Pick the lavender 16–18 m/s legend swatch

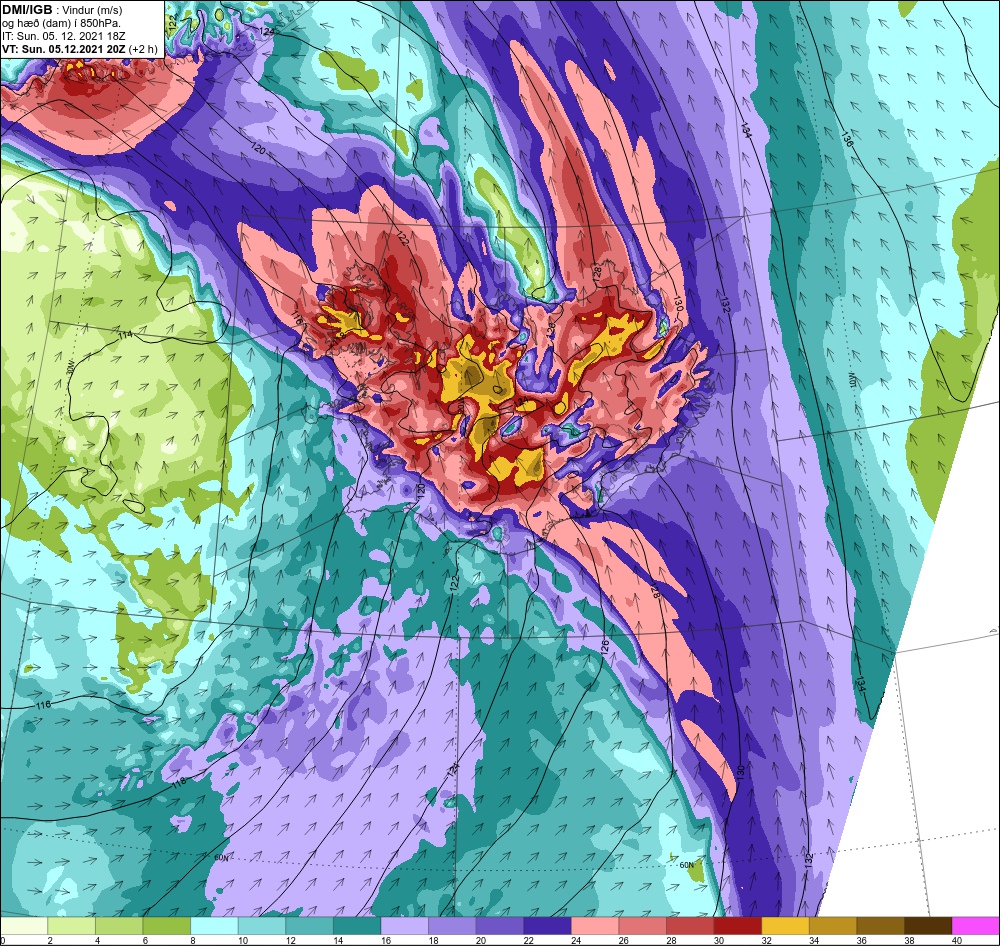[x=404, y=926]
